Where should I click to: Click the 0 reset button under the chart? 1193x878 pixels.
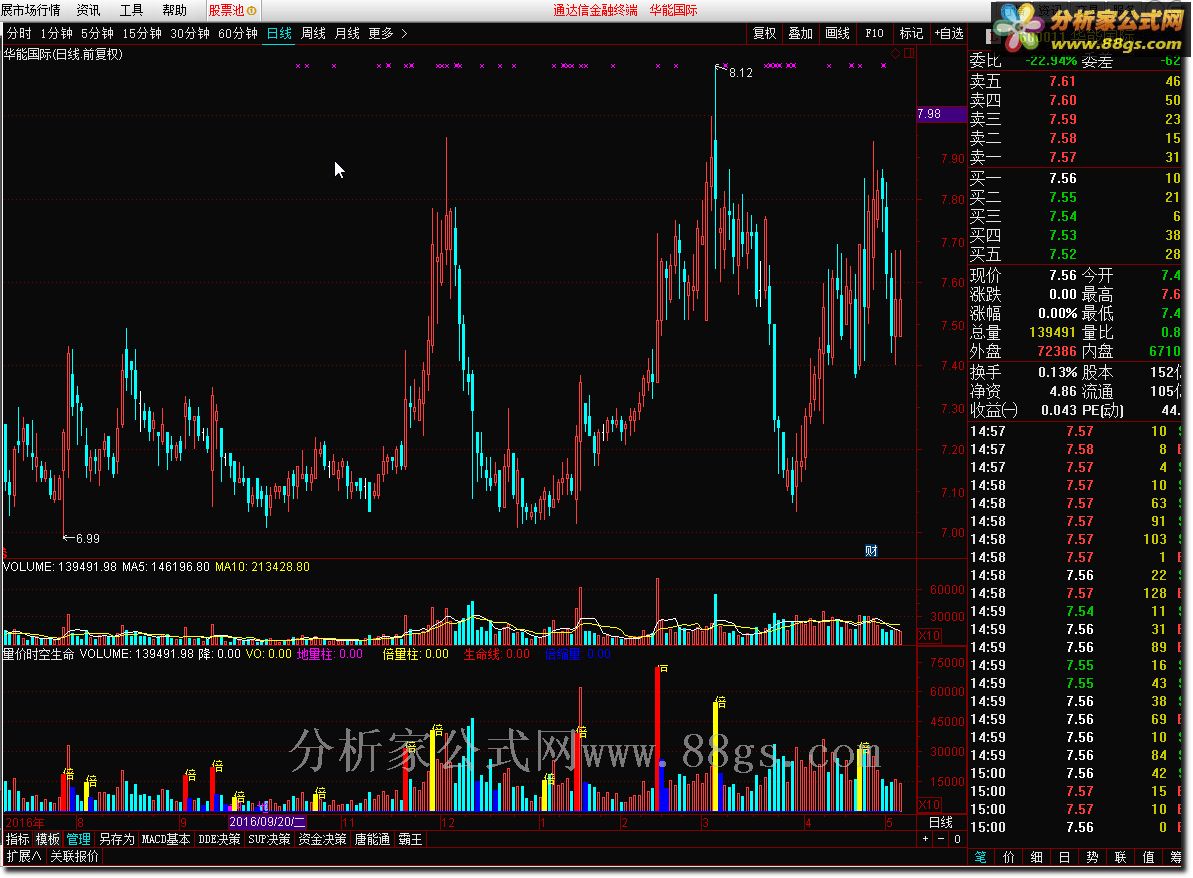click(957, 839)
